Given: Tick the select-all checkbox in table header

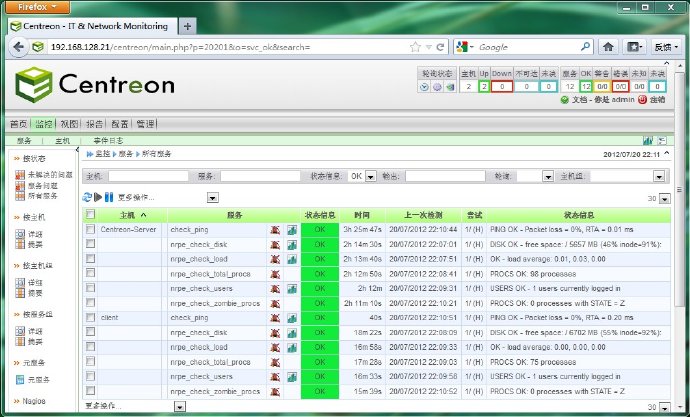Looking at the screenshot, I should [x=90, y=214].
